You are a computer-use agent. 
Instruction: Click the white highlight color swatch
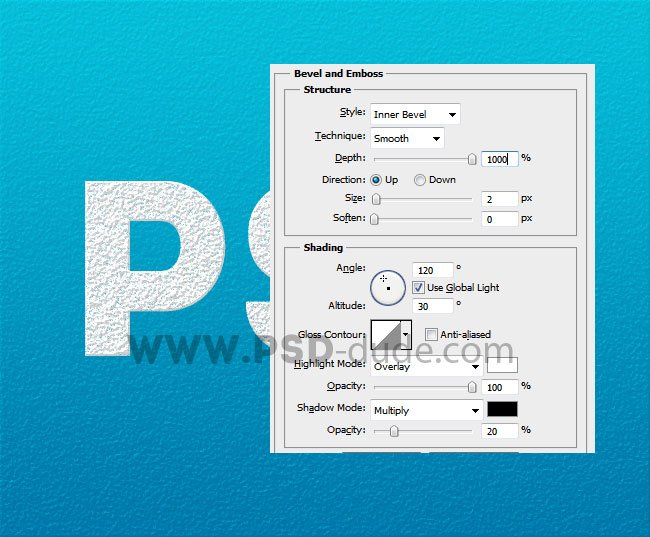(502, 365)
